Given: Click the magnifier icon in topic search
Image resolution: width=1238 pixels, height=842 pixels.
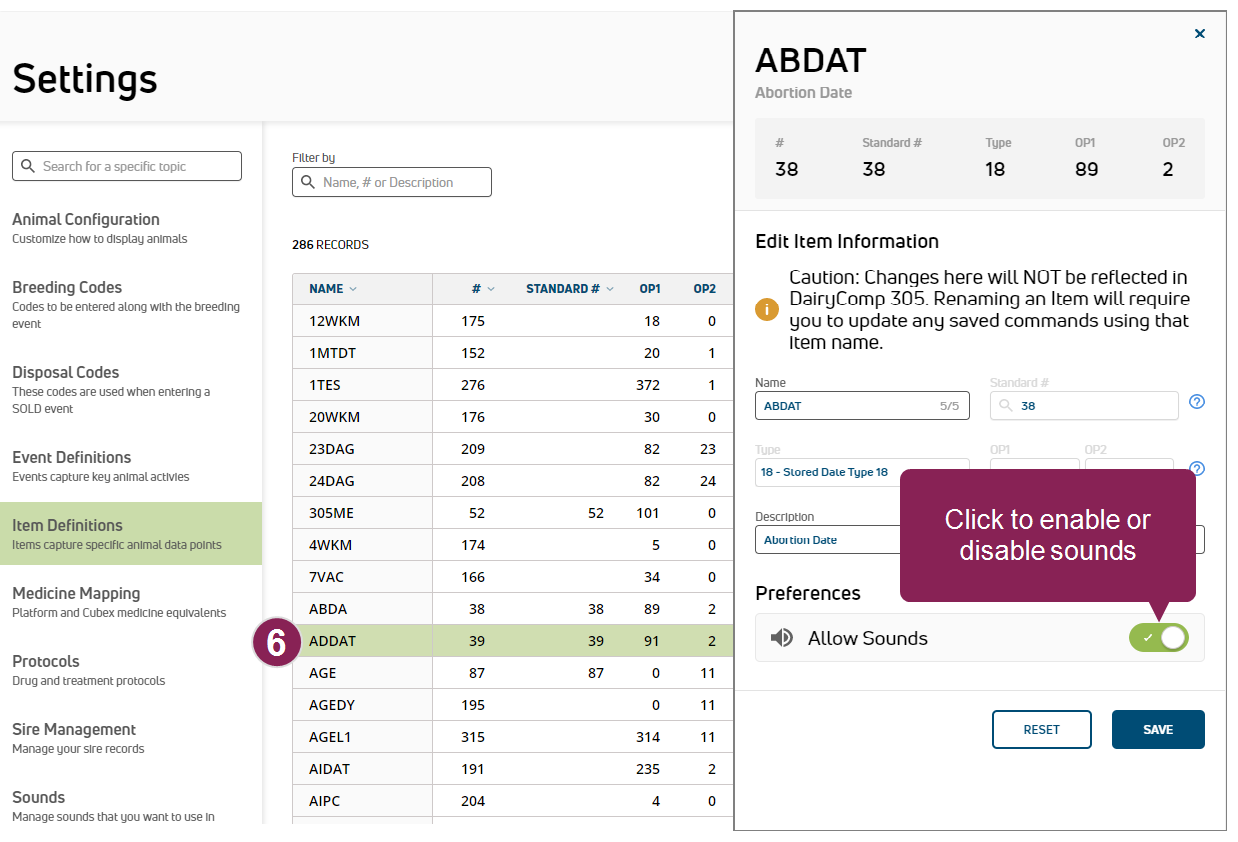Looking at the screenshot, I should [28, 166].
